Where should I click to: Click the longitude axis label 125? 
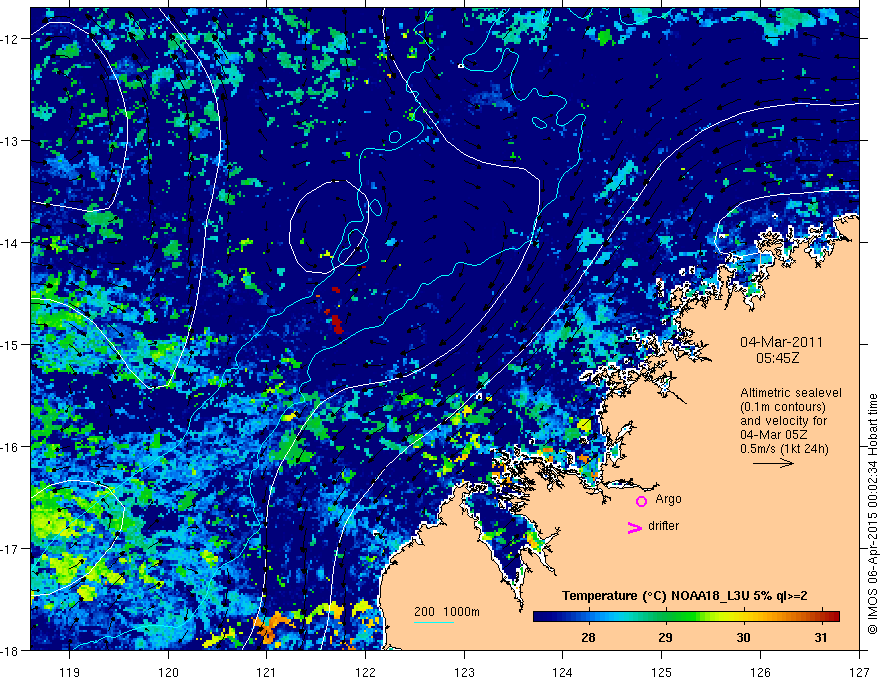click(662, 672)
